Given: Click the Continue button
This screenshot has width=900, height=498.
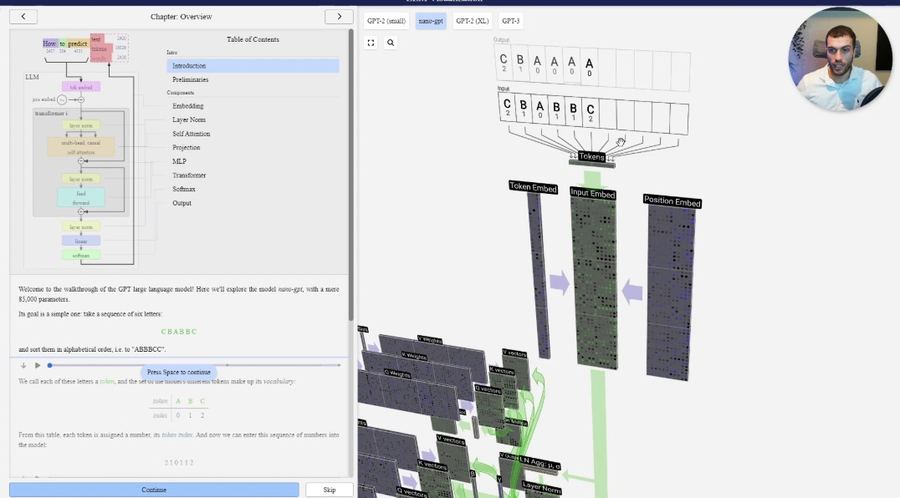Looking at the screenshot, I should [154, 489].
